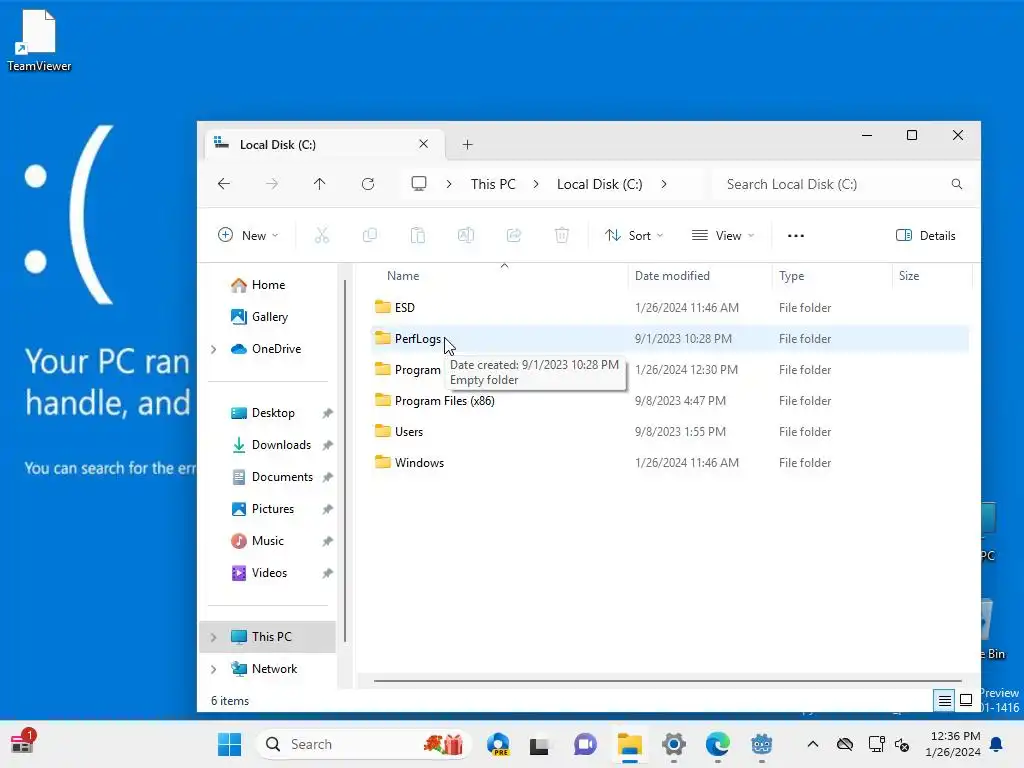Click the Share icon in toolbar
1024x768 pixels.
pyautogui.click(x=514, y=235)
